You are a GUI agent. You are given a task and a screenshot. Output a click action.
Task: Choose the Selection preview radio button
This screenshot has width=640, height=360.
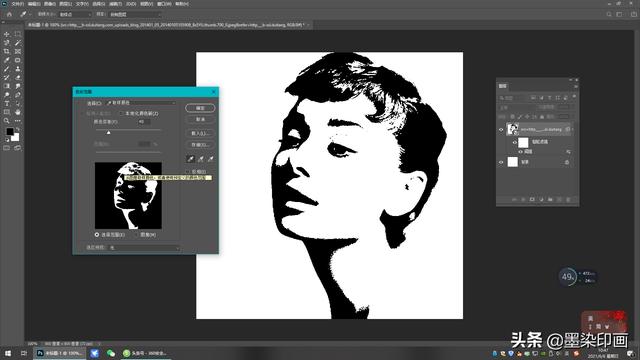click(x=97, y=235)
